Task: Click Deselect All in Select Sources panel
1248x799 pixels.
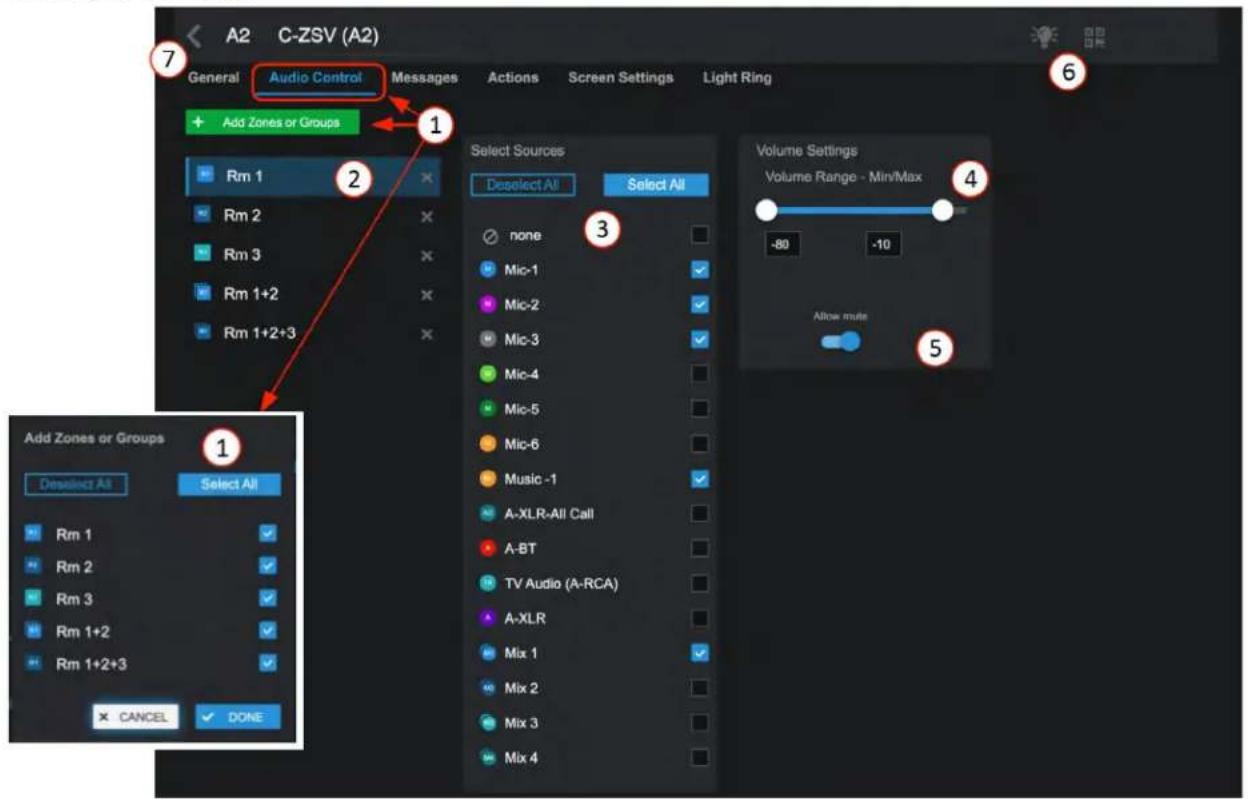Action: pos(522,185)
